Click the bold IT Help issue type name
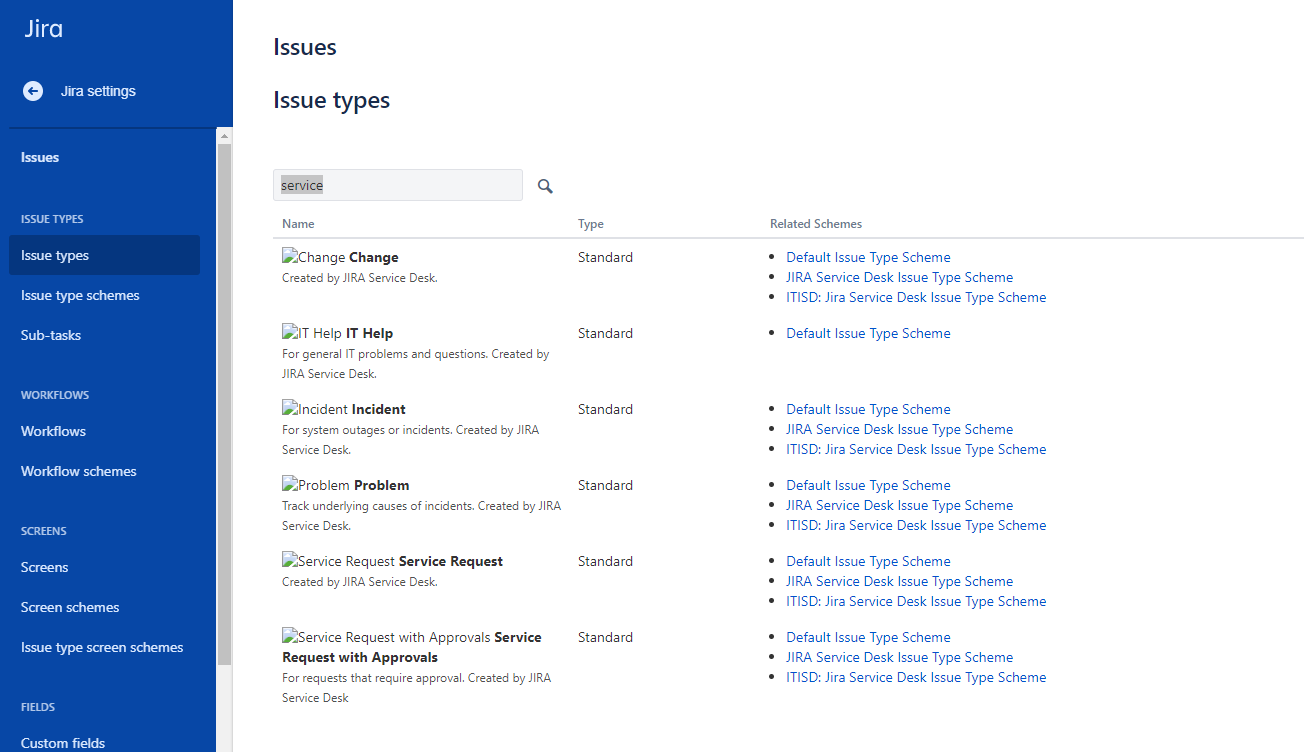Image resolution: width=1304 pixels, height=752 pixels. click(370, 333)
